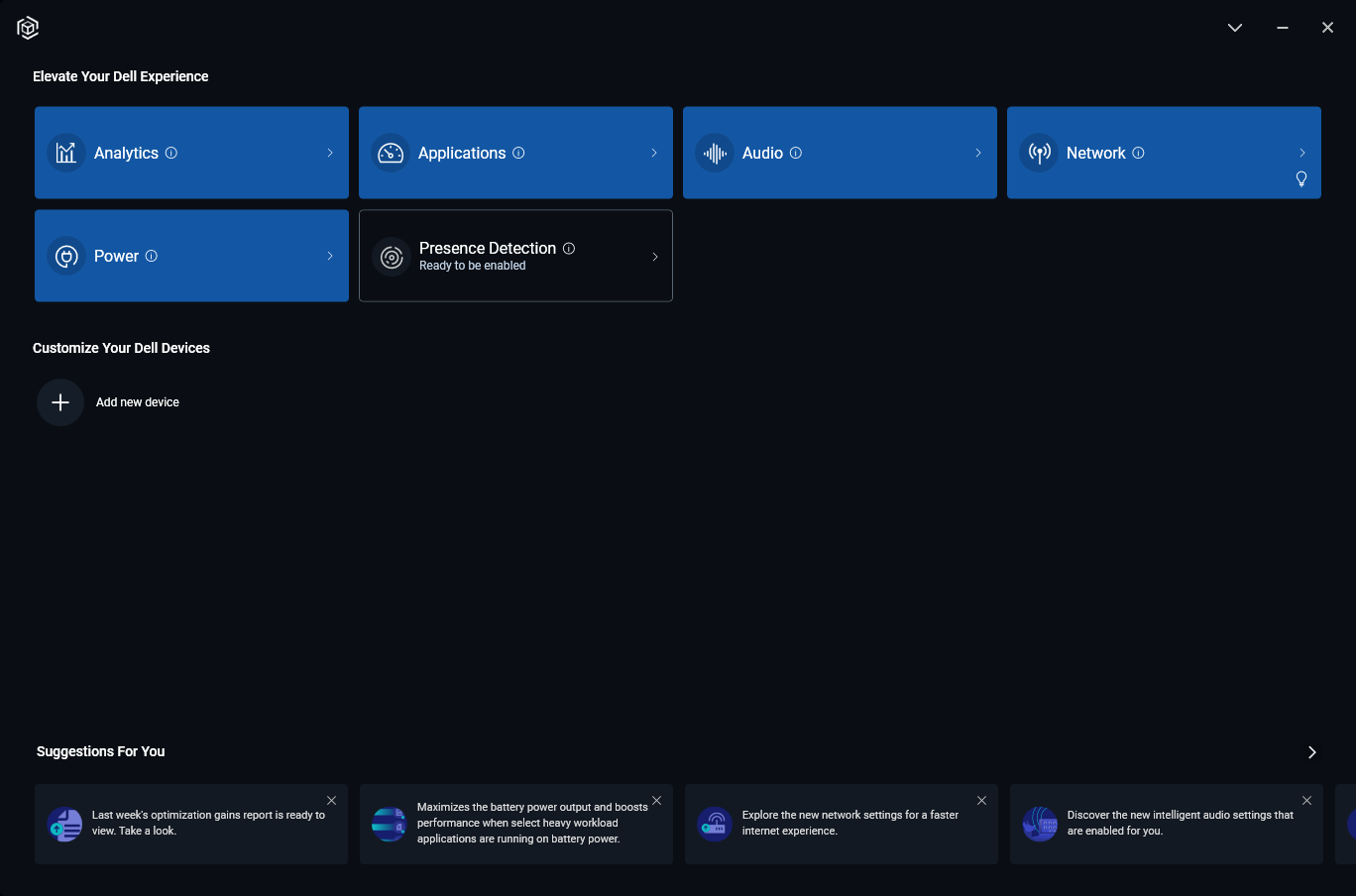Click the Power plug icon

(x=66, y=256)
